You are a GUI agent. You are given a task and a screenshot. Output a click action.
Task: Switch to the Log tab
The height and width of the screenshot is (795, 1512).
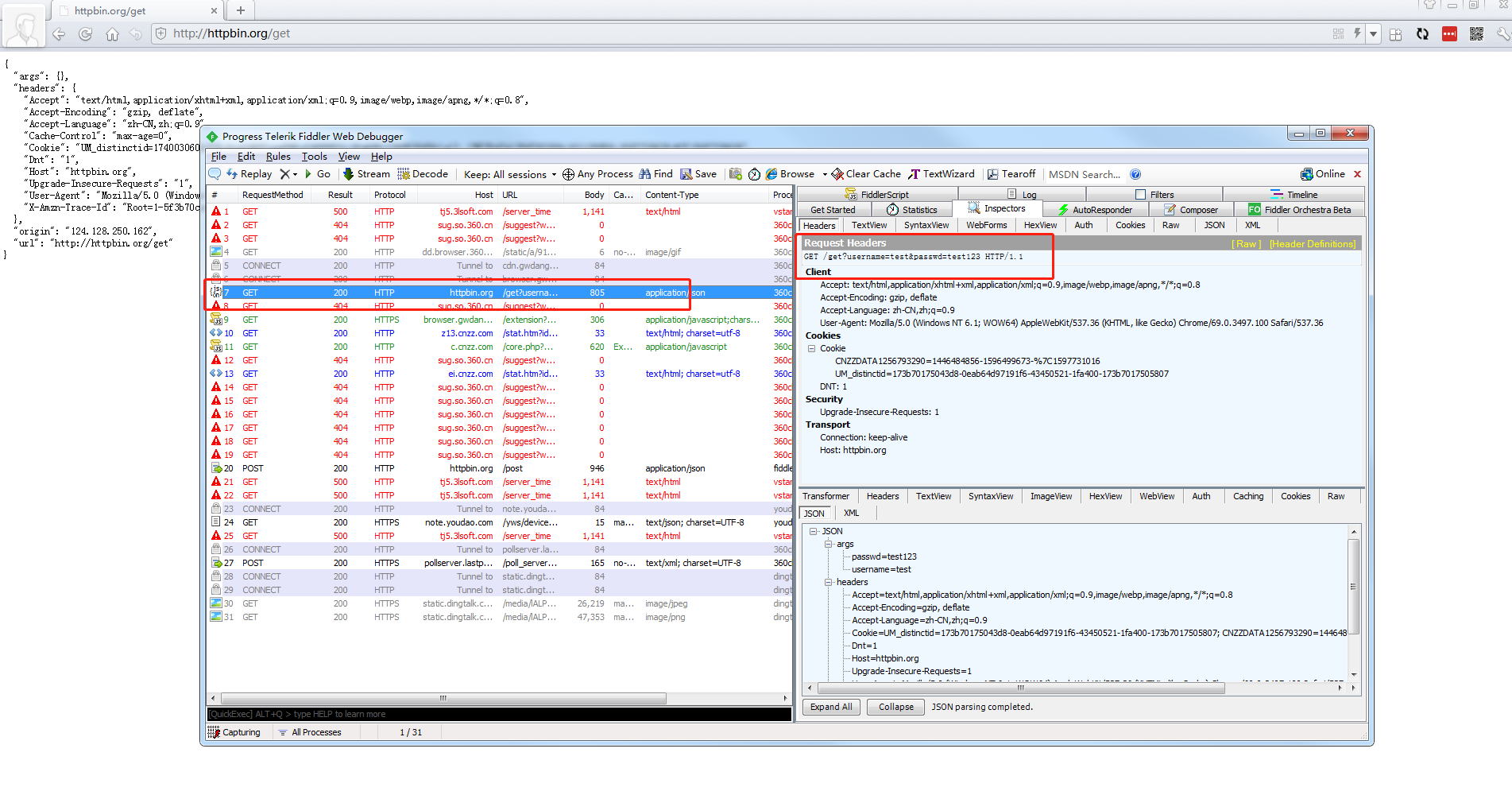(x=1022, y=194)
